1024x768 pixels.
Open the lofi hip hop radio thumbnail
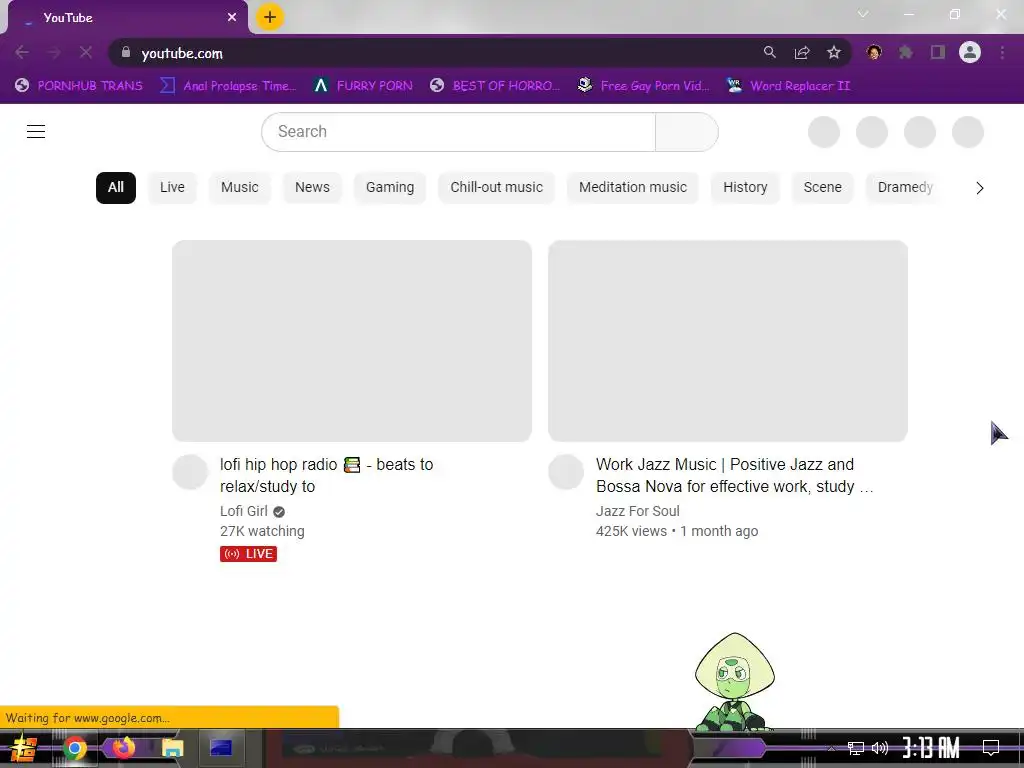point(352,341)
